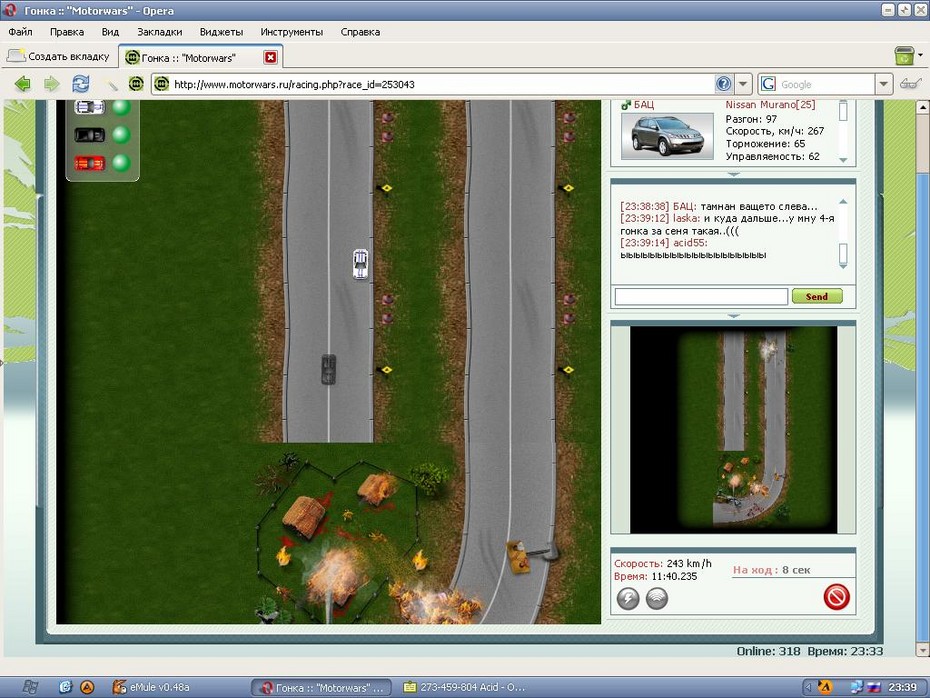Click the red prohibition stop button

click(836, 597)
